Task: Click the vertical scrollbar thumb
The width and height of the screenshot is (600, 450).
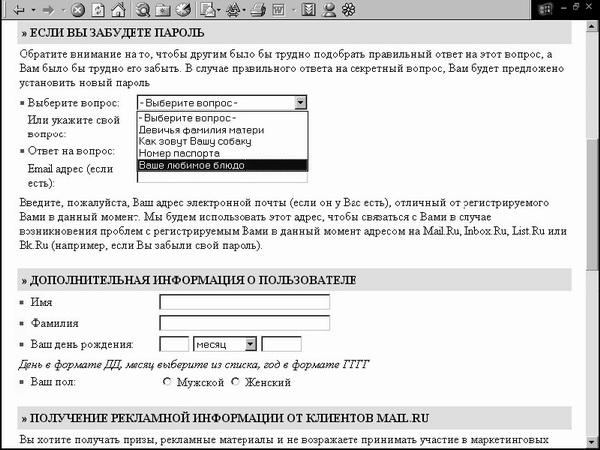Action: 591,206
